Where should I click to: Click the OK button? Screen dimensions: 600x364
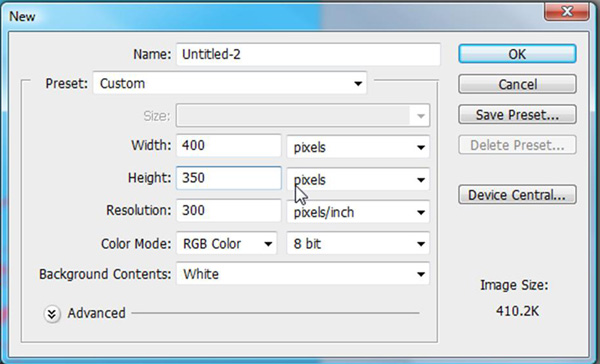pos(517,54)
